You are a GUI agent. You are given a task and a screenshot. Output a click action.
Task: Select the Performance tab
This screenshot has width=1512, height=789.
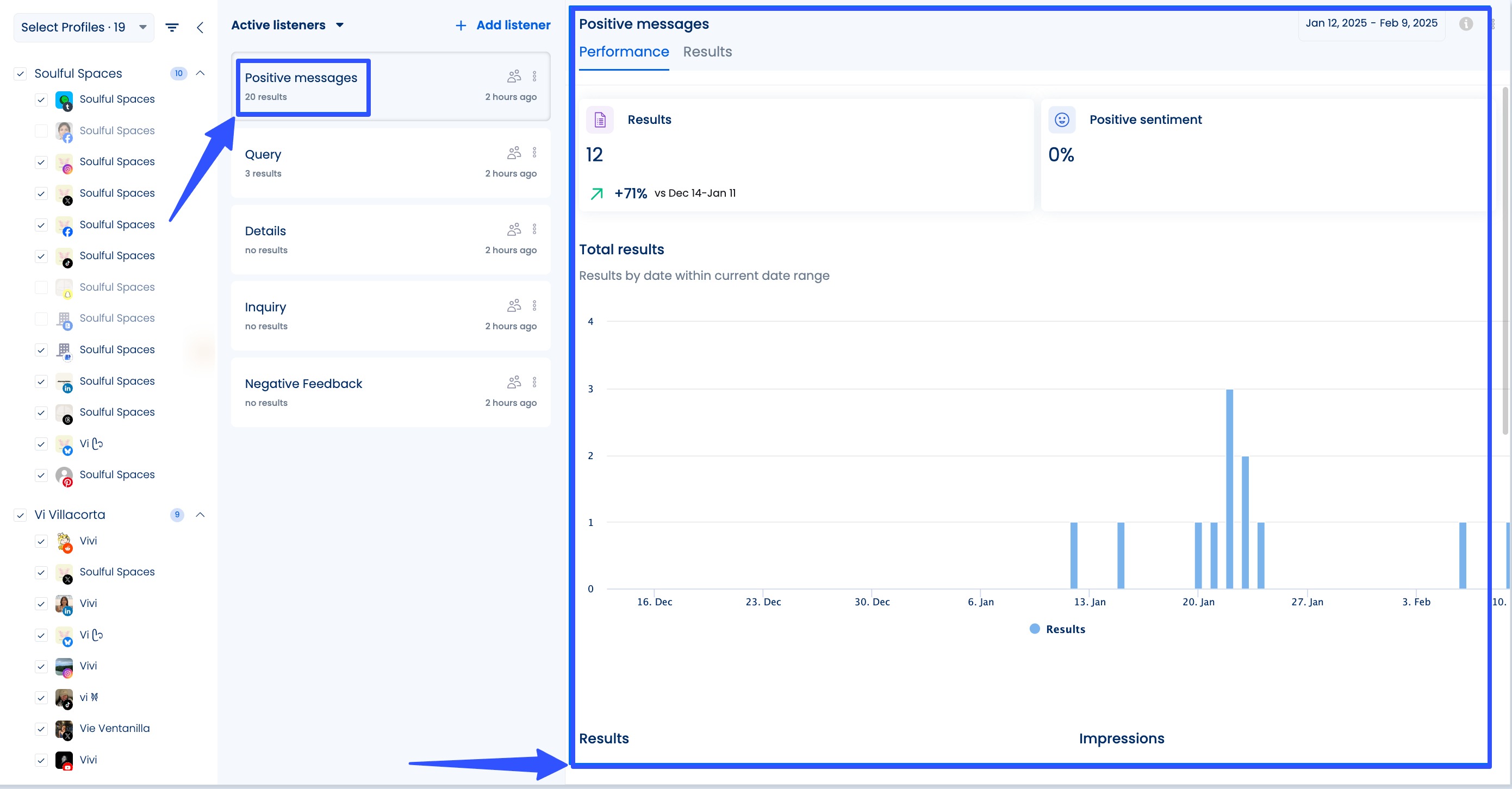click(624, 52)
